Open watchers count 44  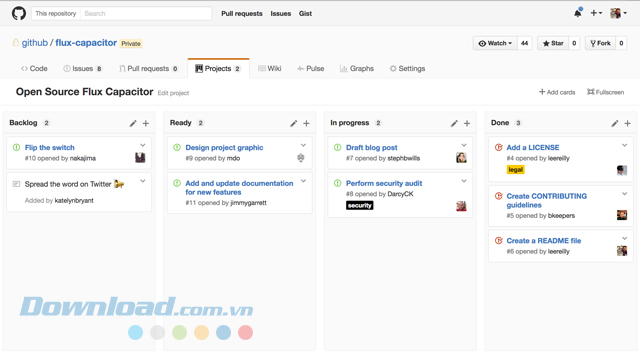click(524, 43)
